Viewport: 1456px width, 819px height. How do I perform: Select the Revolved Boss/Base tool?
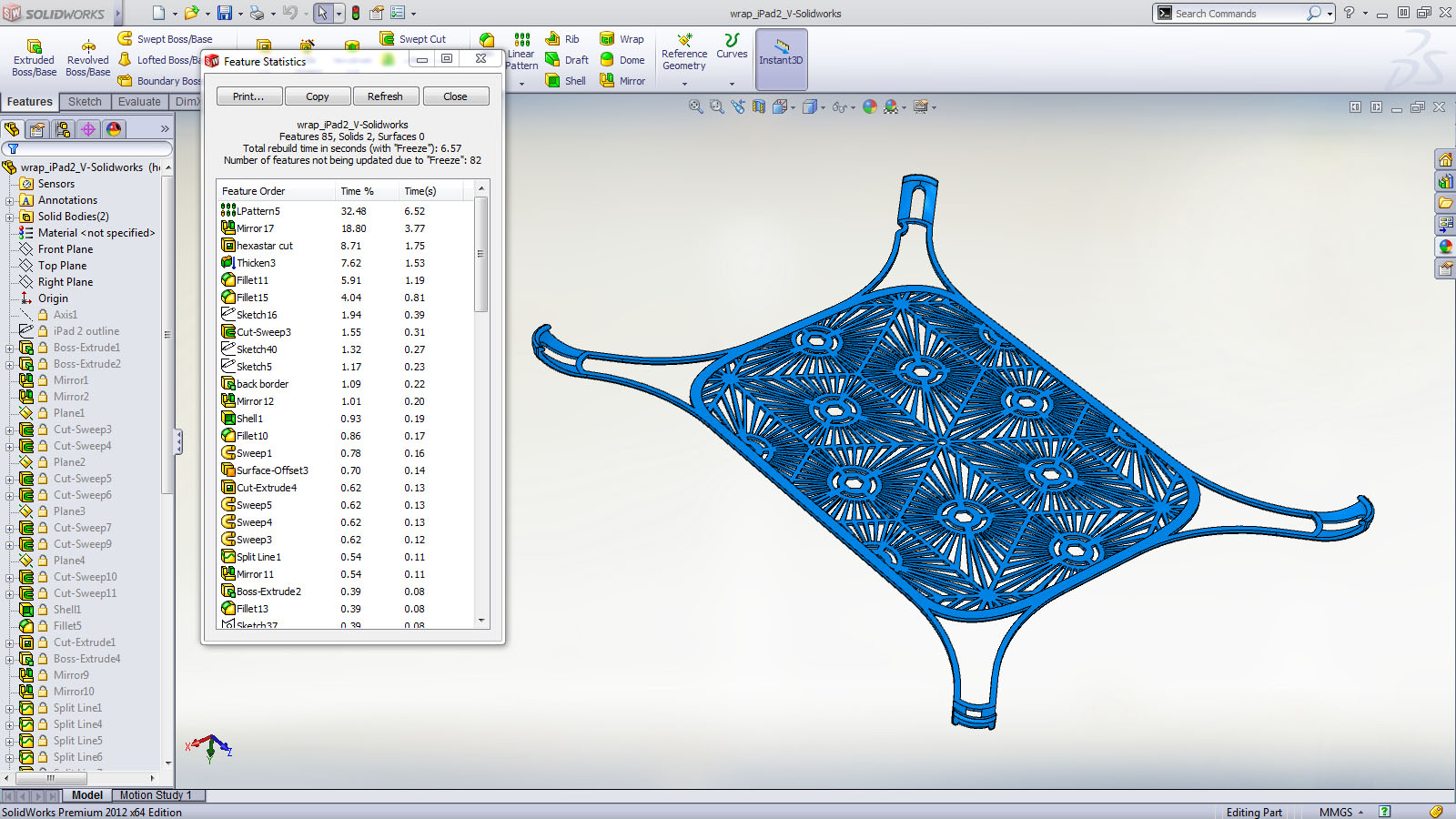87,56
